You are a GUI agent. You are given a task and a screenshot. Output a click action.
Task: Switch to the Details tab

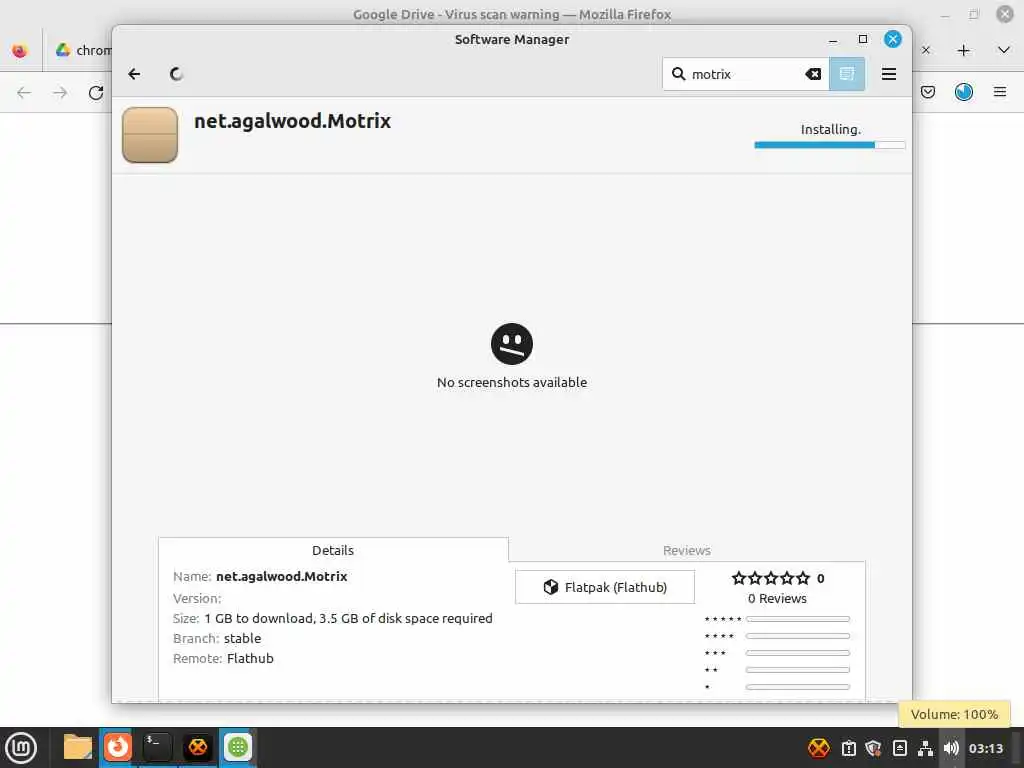pos(333,550)
